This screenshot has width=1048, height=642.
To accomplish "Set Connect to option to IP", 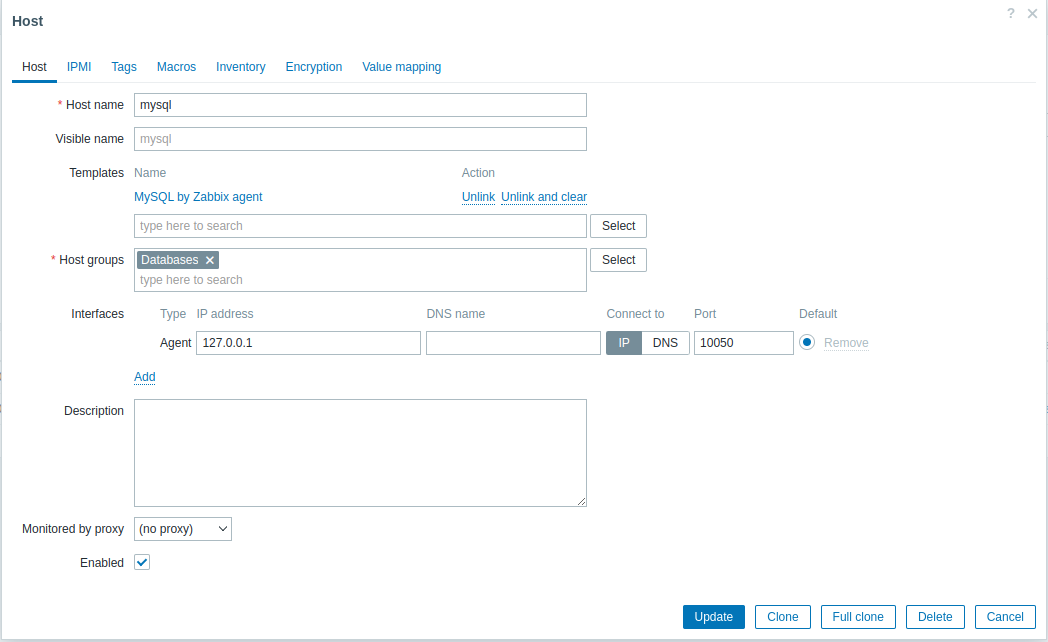I will click(x=624, y=343).
